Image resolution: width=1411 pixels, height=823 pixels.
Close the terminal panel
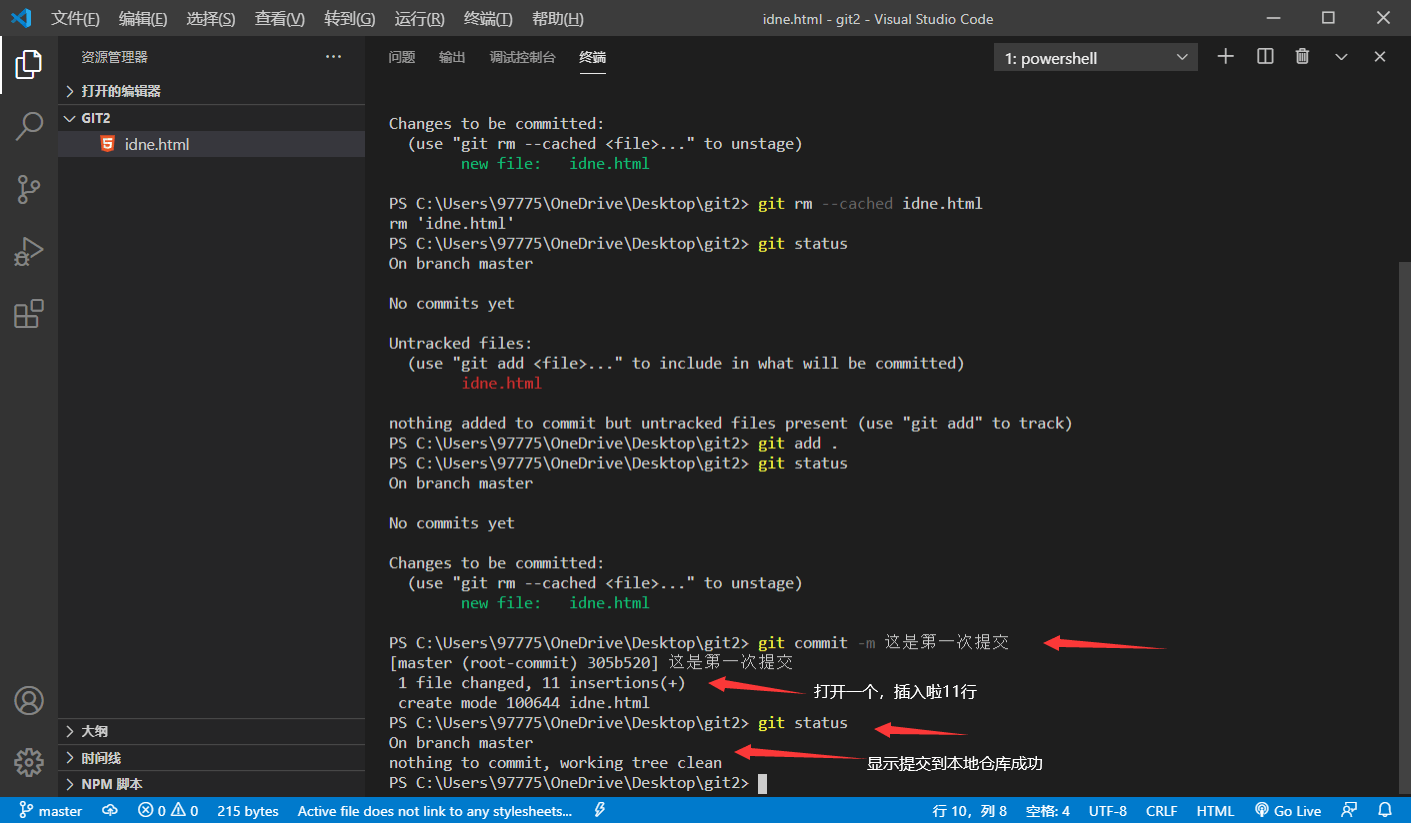tap(1380, 57)
